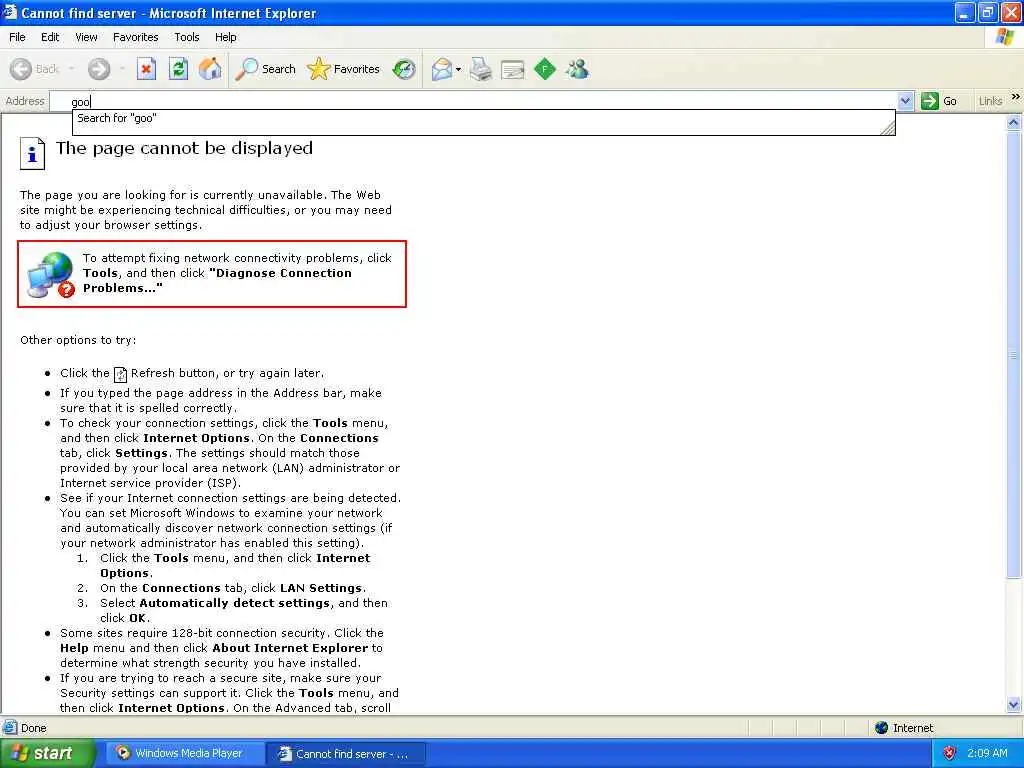
Task: Click the Forward arrow button
Action: click(x=99, y=69)
